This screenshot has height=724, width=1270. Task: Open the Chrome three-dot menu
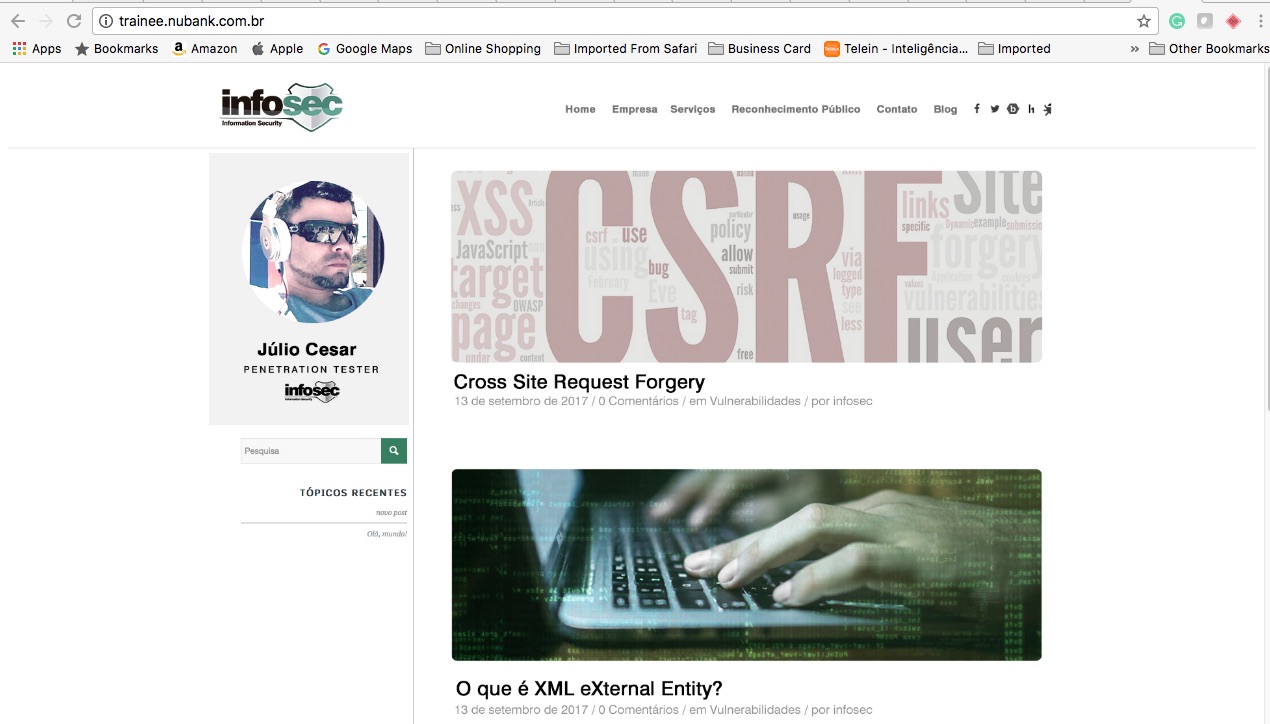1262,21
